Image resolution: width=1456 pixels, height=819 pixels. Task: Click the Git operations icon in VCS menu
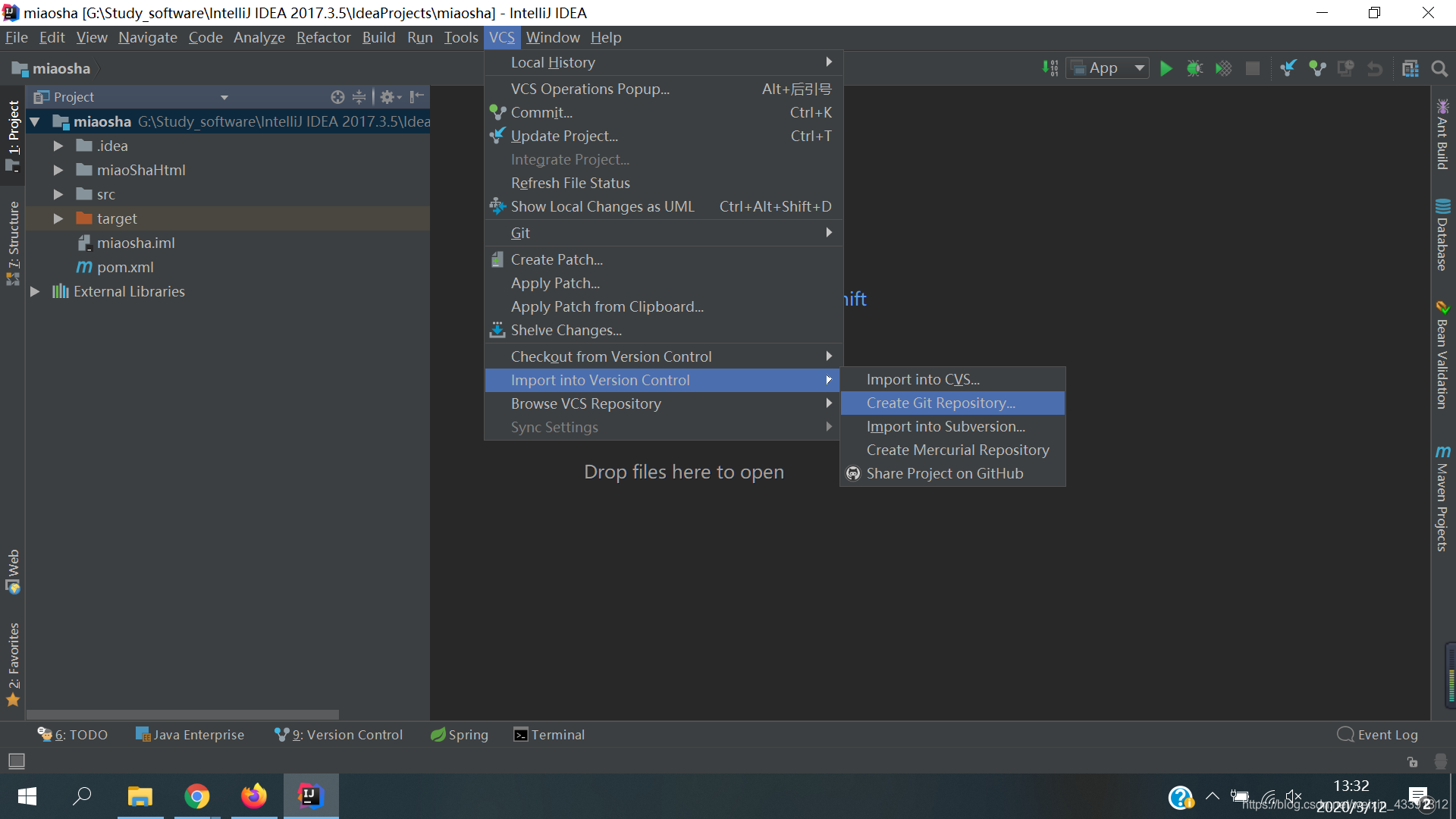click(520, 232)
